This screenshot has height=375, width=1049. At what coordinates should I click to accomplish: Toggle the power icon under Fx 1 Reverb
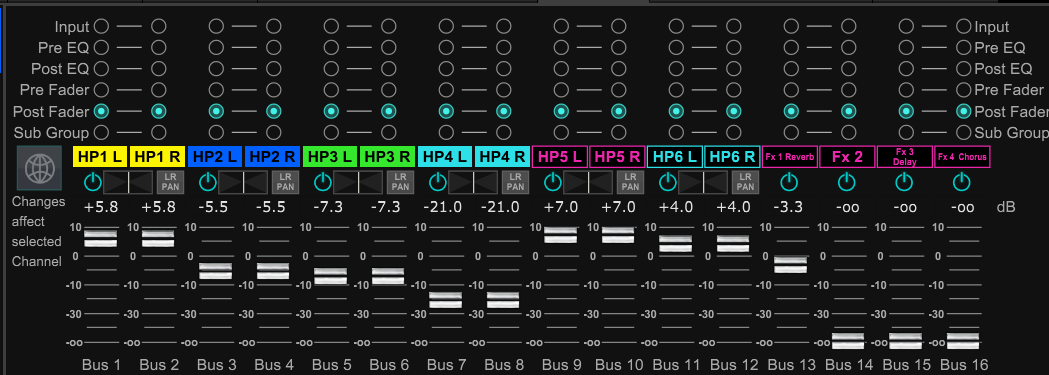[789, 181]
